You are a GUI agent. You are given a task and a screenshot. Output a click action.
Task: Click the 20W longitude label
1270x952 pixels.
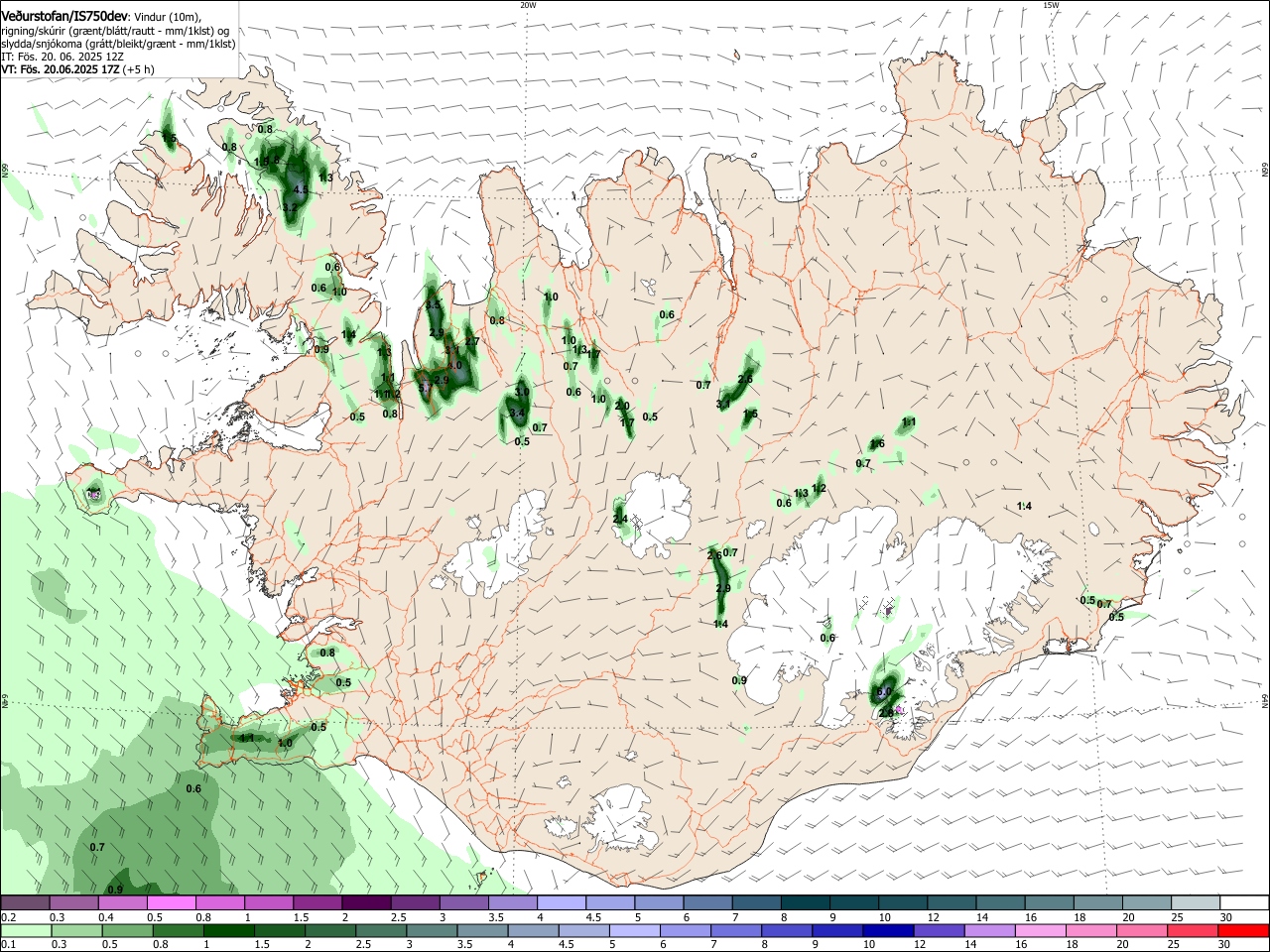528,5
